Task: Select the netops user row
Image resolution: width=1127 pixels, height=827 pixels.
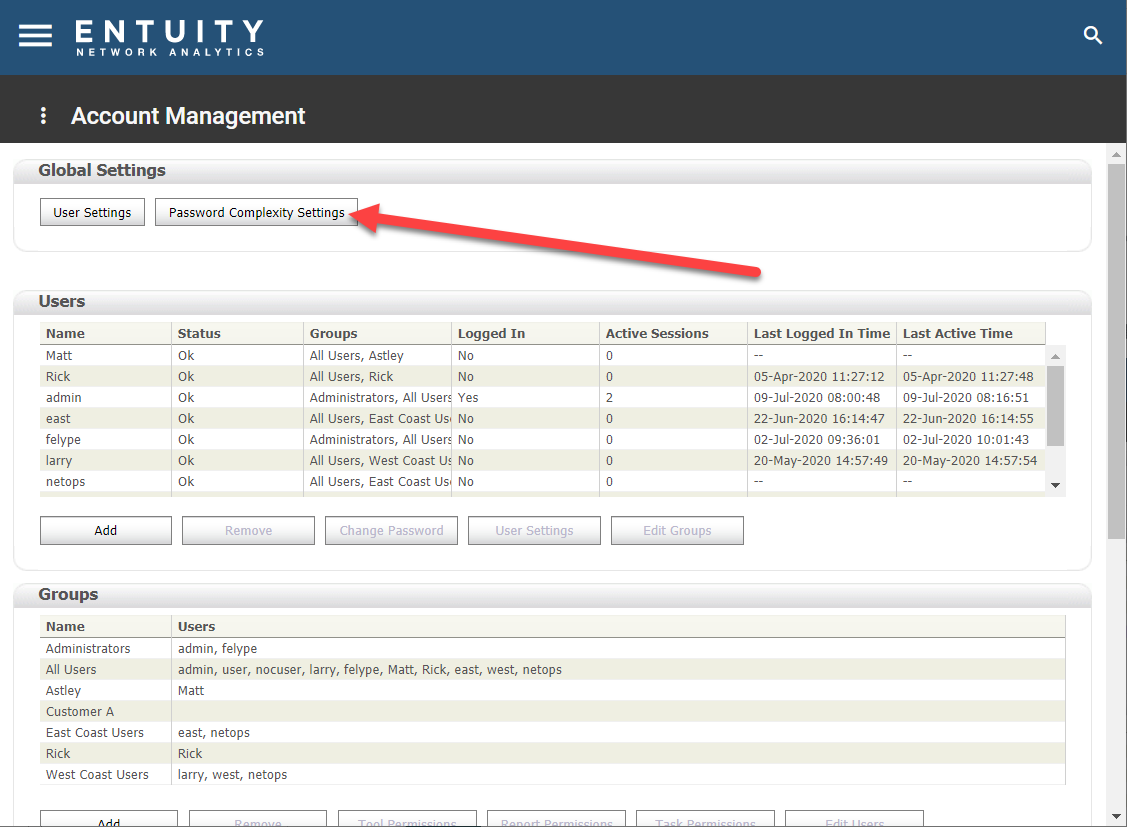Action: click(x=543, y=481)
